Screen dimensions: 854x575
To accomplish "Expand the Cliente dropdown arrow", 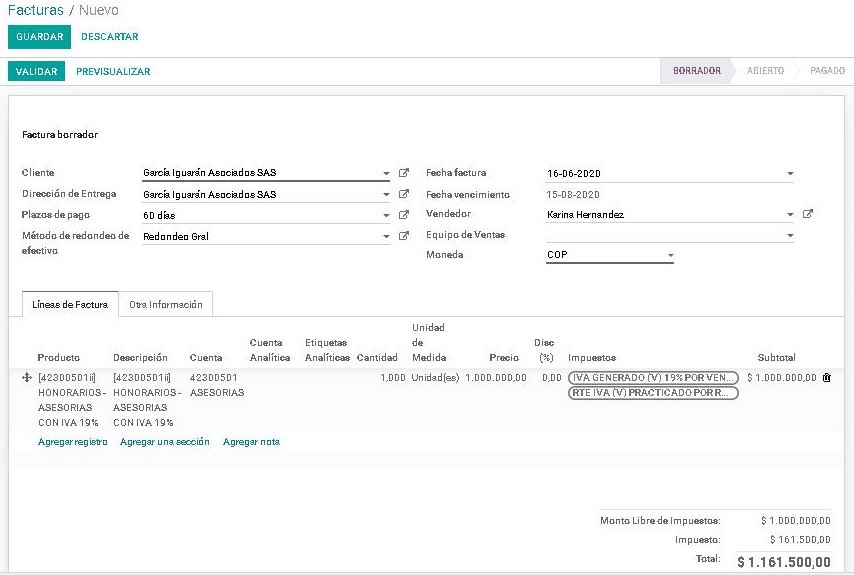I will [x=386, y=174].
